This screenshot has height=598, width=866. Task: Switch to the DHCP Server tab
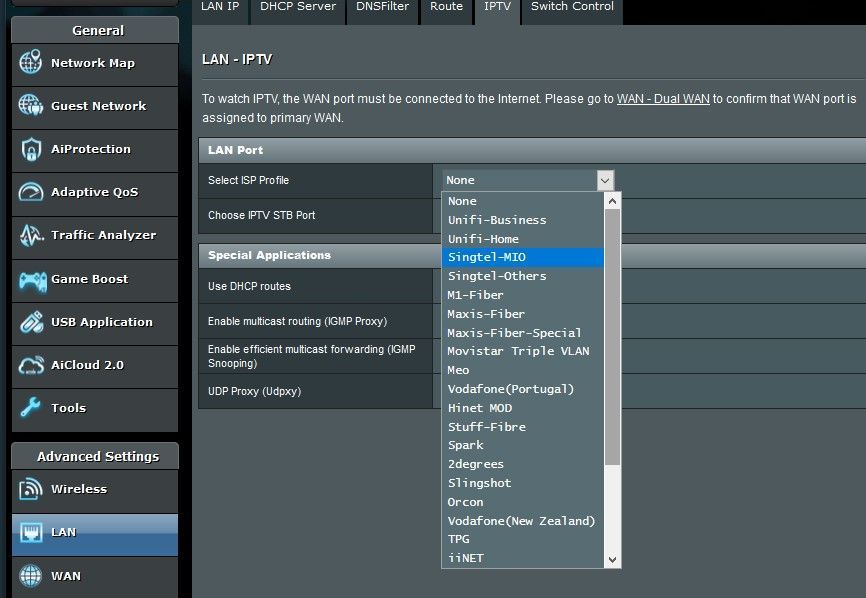click(297, 7)
